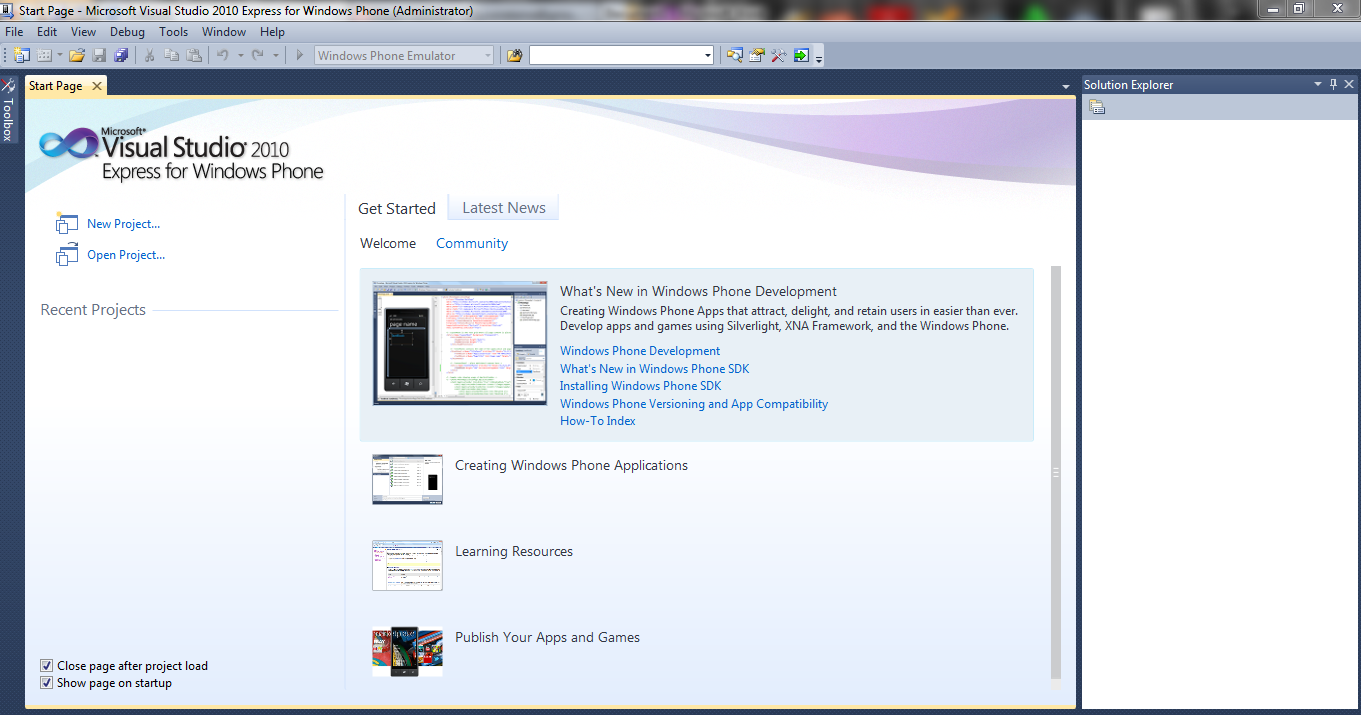Switch to the Get Started tab
Image resolution: width=1361 pixels, height=715 pixels.
tap(397, 208)
